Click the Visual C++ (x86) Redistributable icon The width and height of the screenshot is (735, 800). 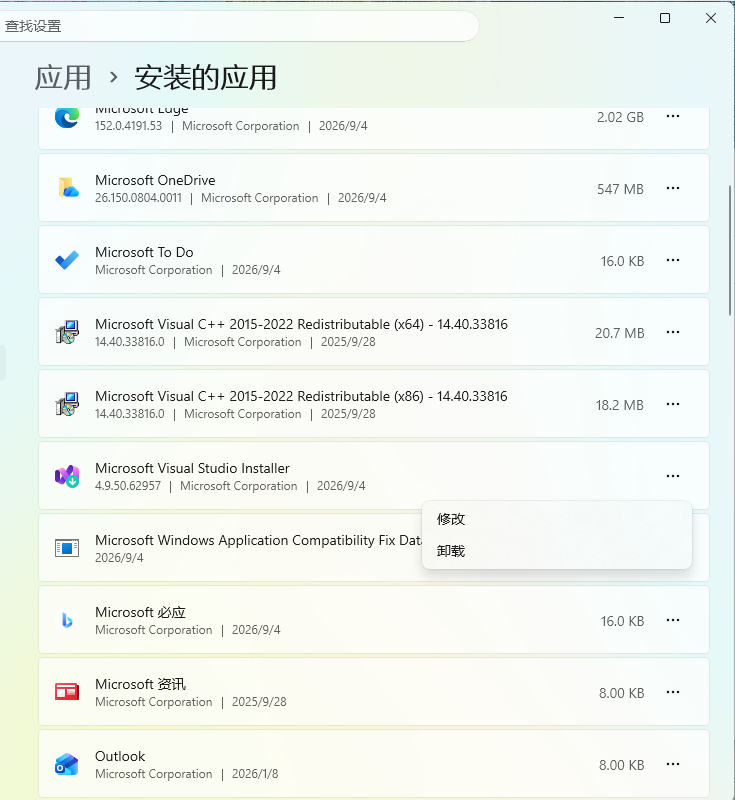[67, 404]
